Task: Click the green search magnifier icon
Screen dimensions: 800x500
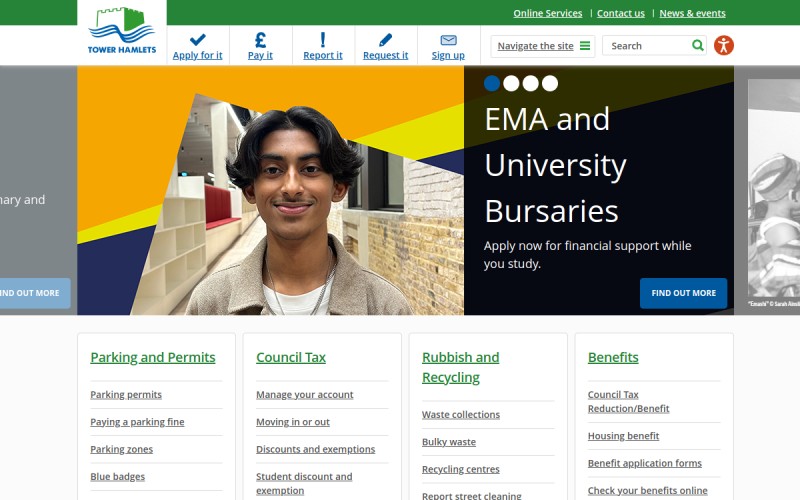Action: click(697, 45)
